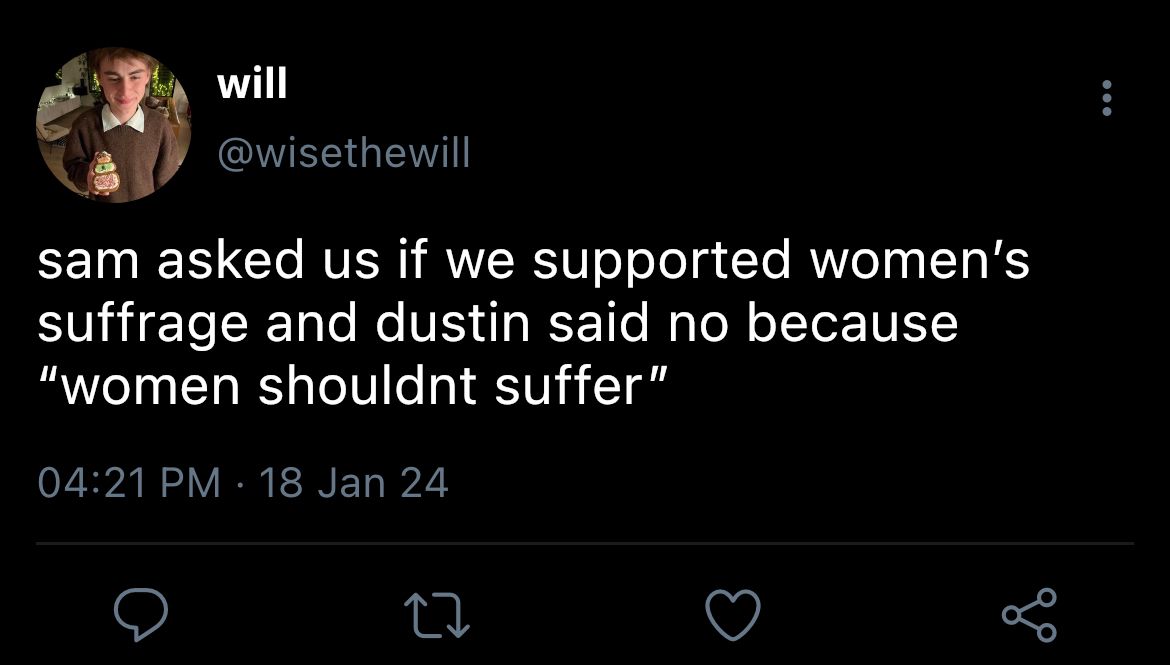
Task: Tap the word "women's" in the first line
Action: click(x=919, y=260)
